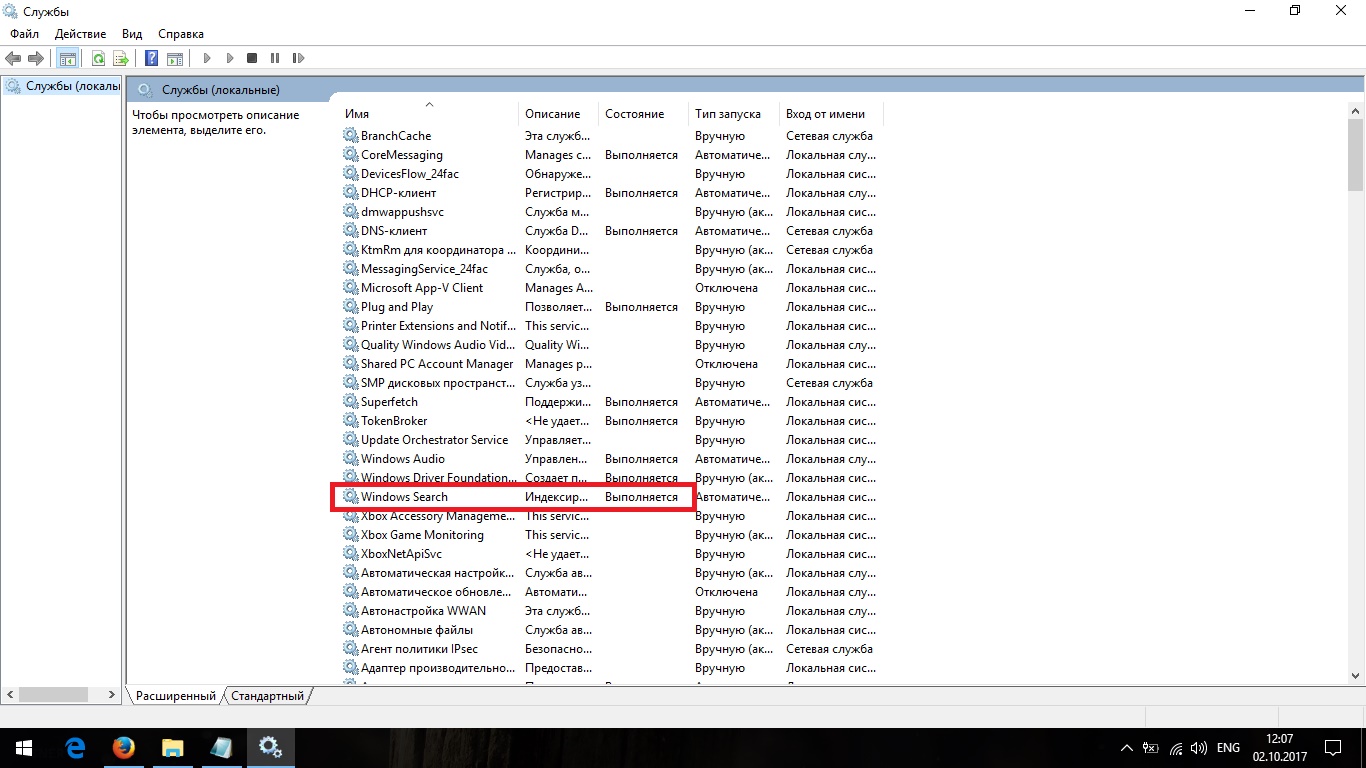Viewport: 1366px width, 768px height.
Task: Click the Wi-Fi network tray icon
Action: (x=1175, y=748)
